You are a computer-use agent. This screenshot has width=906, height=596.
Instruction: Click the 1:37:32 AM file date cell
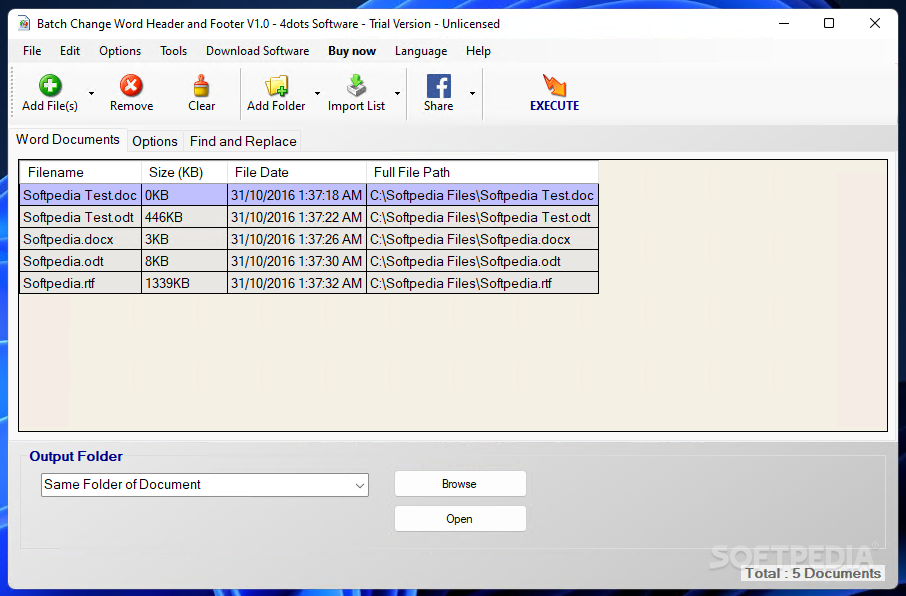click(297, 283)
